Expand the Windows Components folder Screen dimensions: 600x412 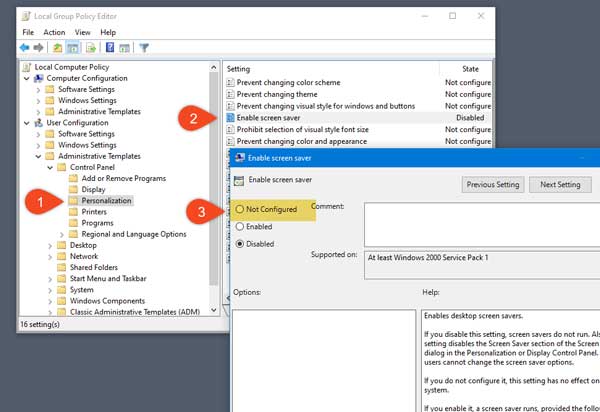point(50,301)
